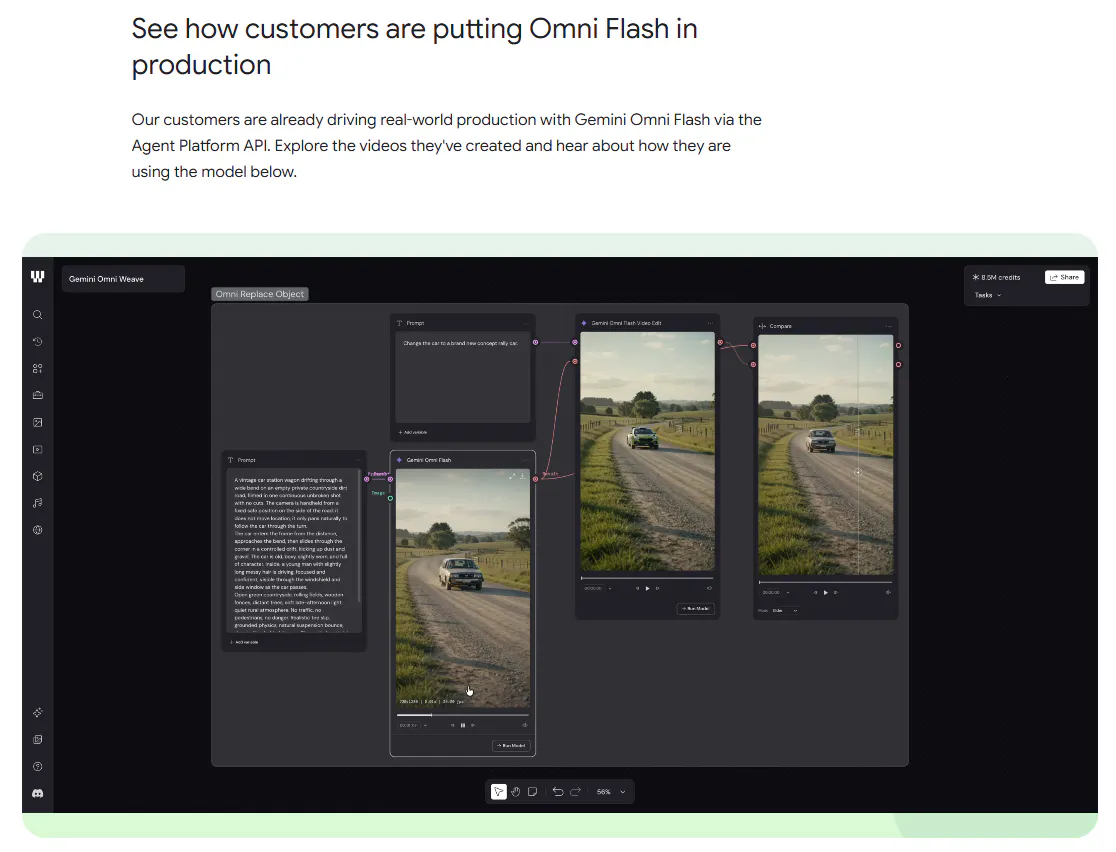
Task: Open the Compare node options menu
Action: (x=888, y=326)
